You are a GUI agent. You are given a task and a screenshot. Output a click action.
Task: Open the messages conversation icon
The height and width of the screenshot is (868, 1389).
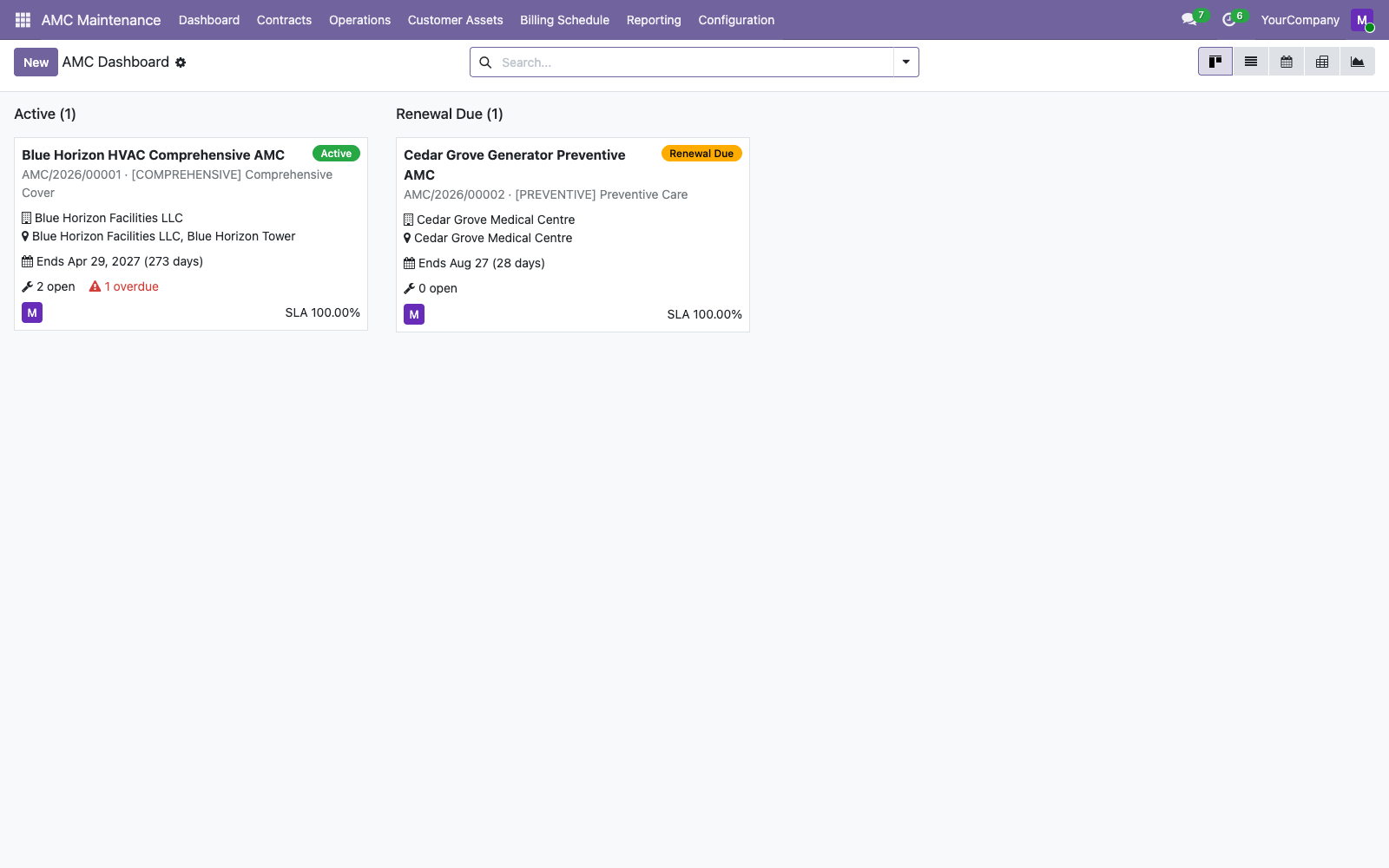(x=1189, y=19)
